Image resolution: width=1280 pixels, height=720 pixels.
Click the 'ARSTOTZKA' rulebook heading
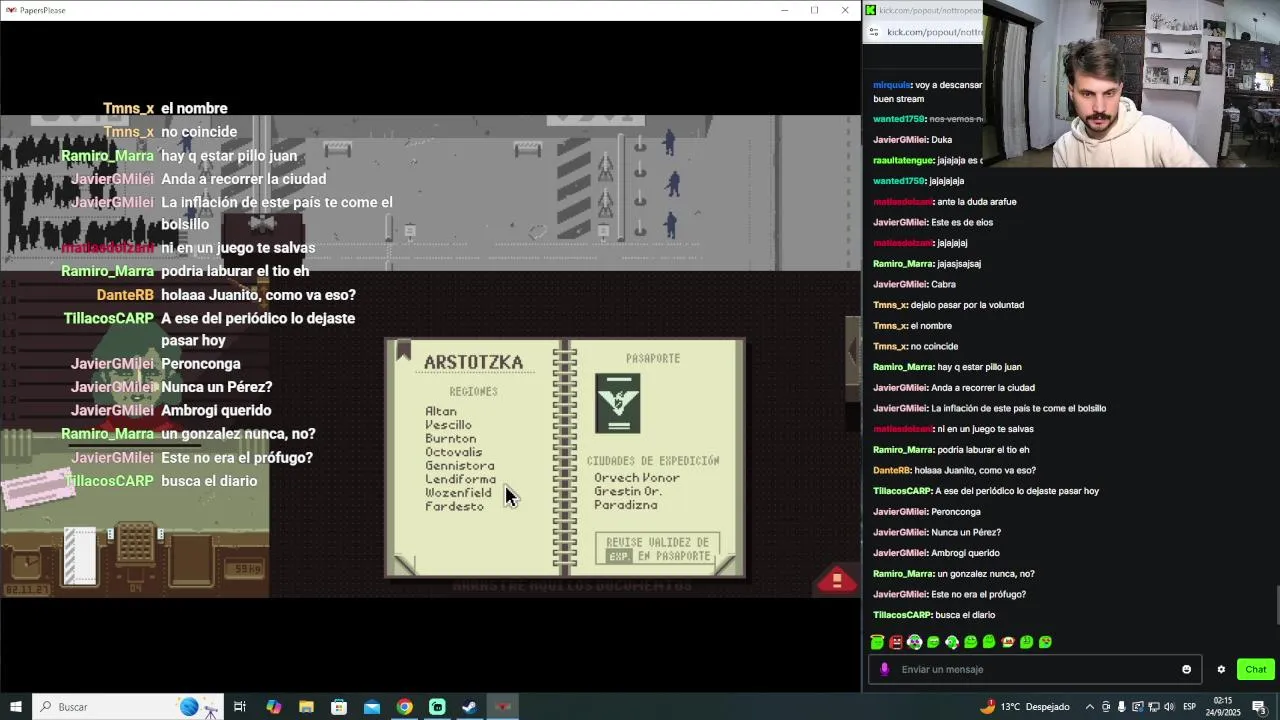click(x=473, y=362)
